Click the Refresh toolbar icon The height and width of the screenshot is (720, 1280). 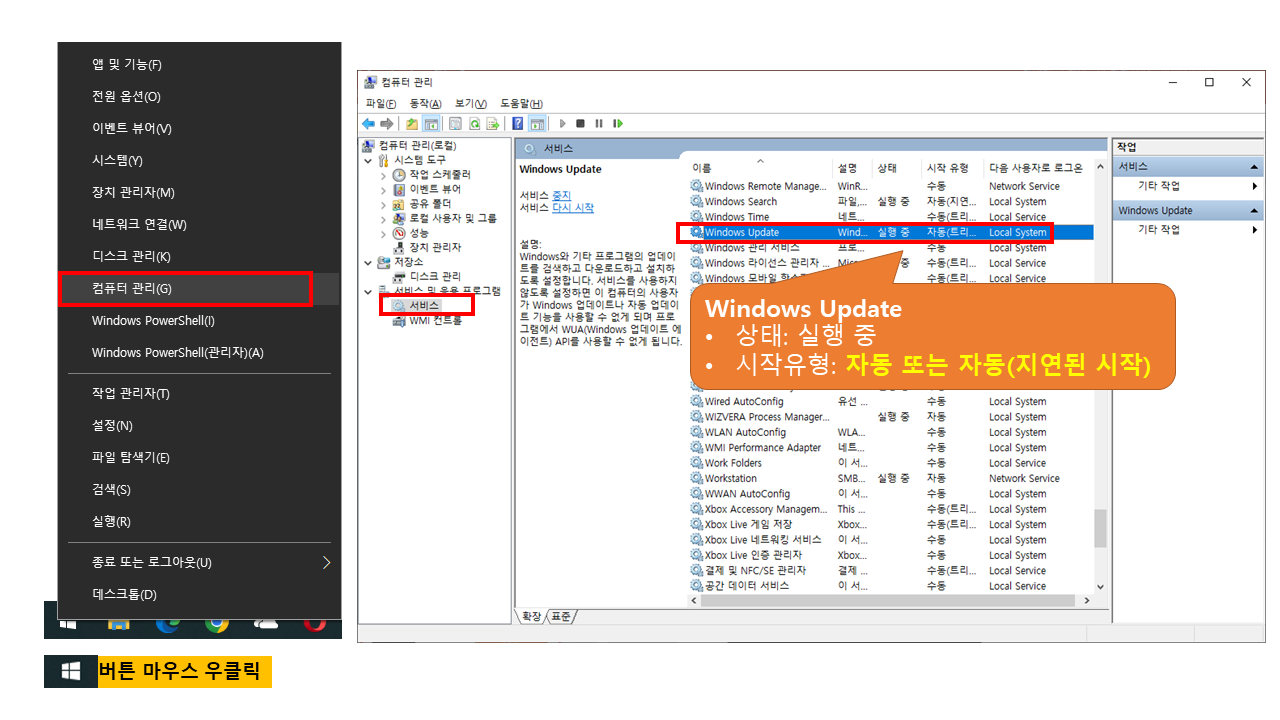474,124
